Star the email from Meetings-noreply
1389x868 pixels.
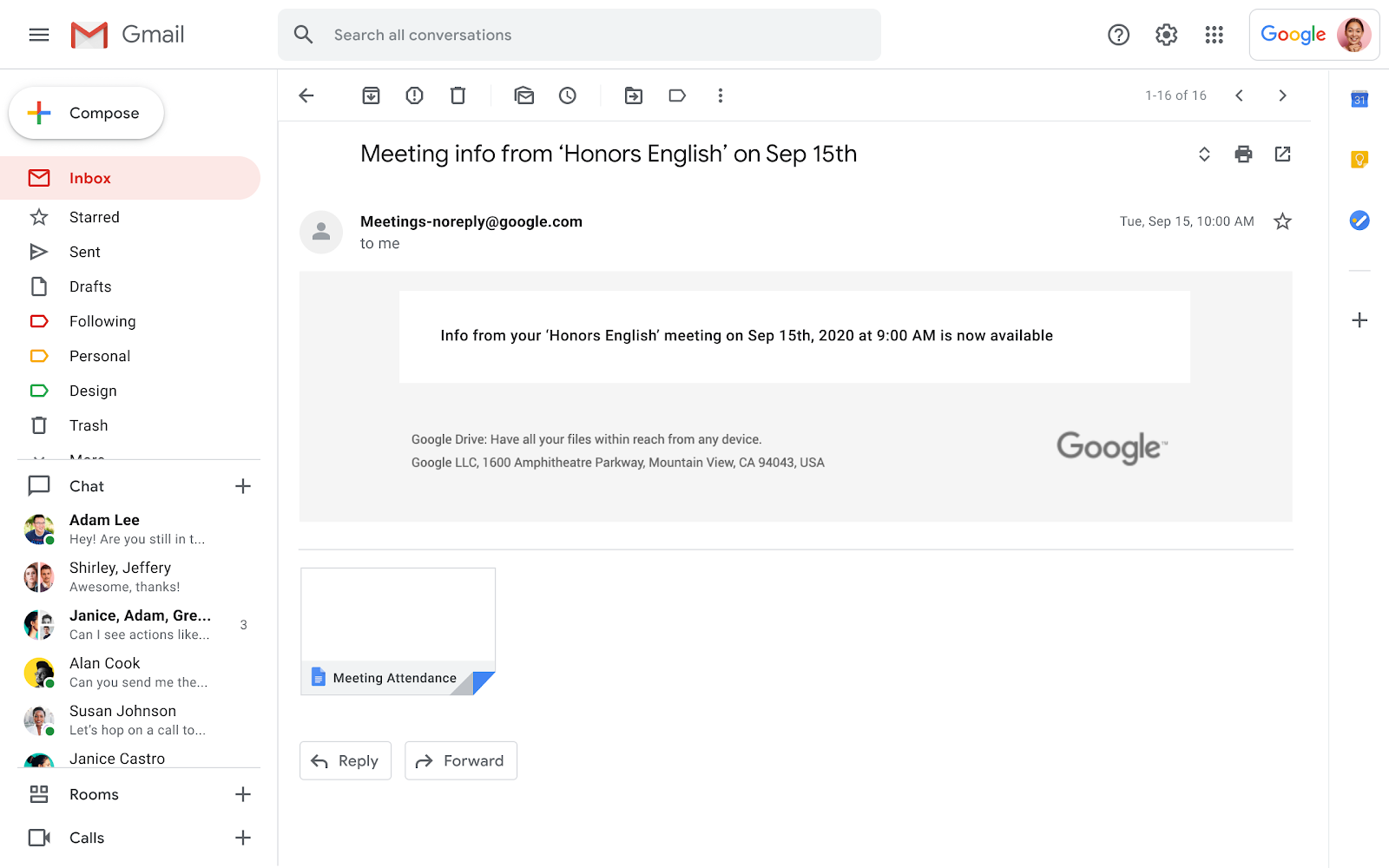click(1282, 221)
